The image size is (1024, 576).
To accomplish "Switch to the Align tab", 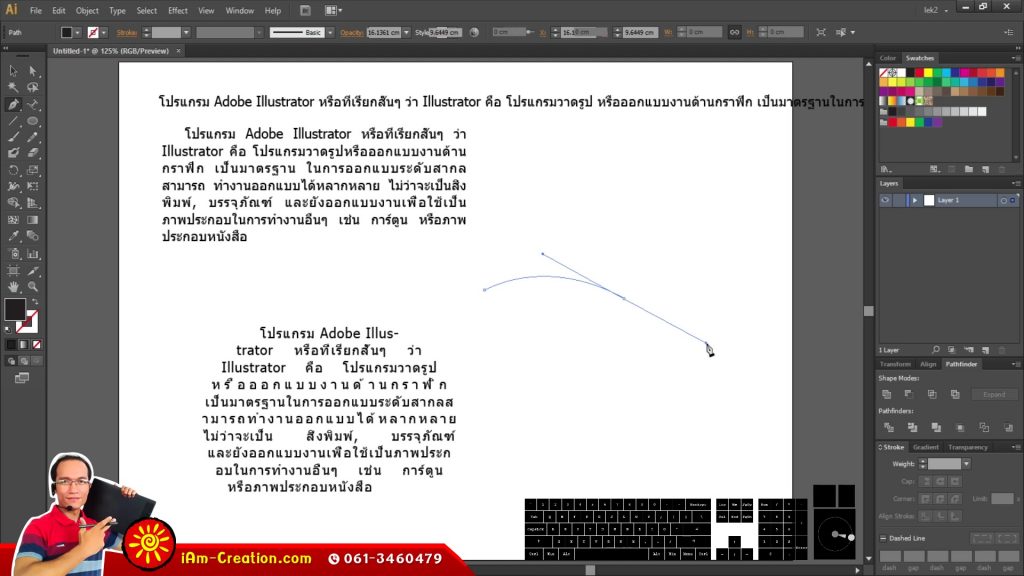I will pyautogui.click(x=928, y=364).
